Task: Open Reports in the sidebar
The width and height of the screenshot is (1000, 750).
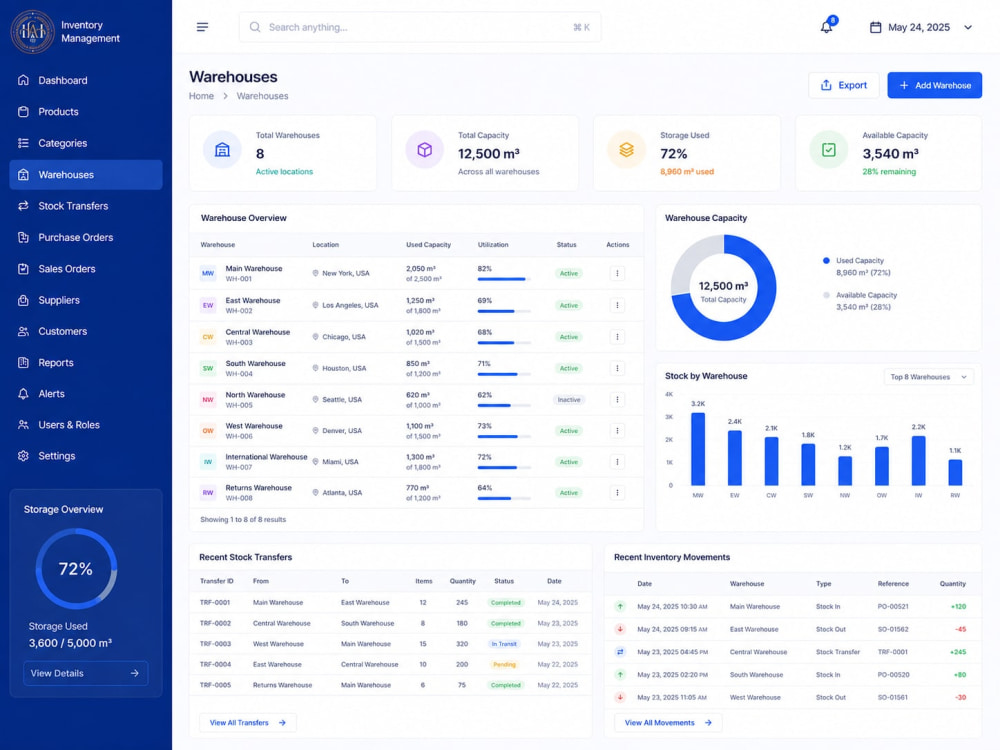Action: pyautogui.click(x=85, y=362)
